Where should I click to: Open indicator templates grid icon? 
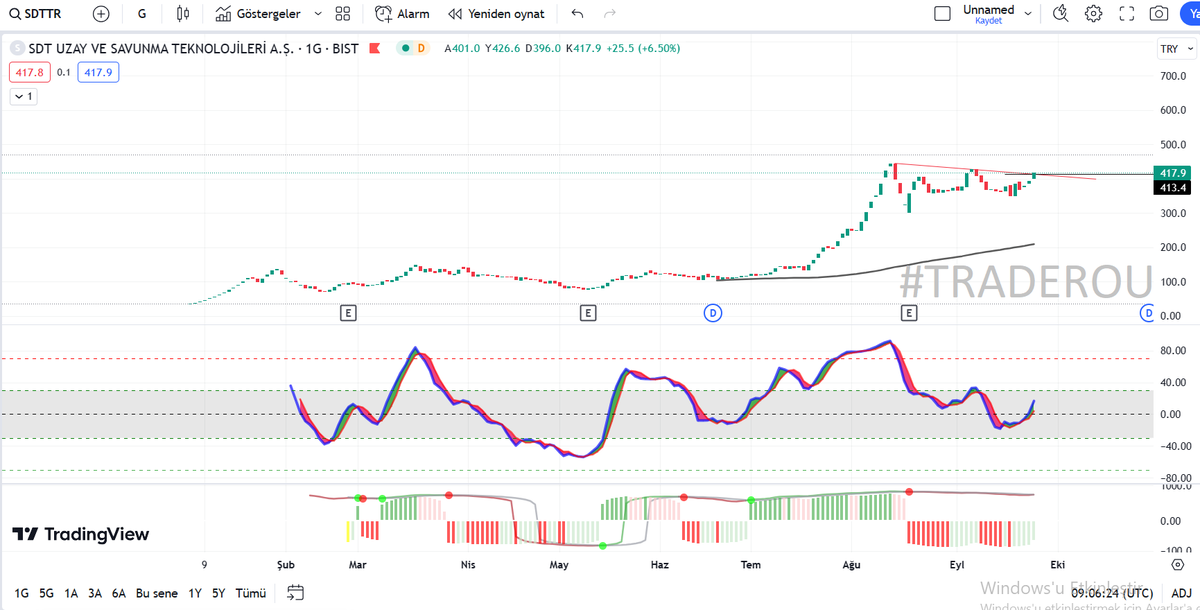(343, 14)
